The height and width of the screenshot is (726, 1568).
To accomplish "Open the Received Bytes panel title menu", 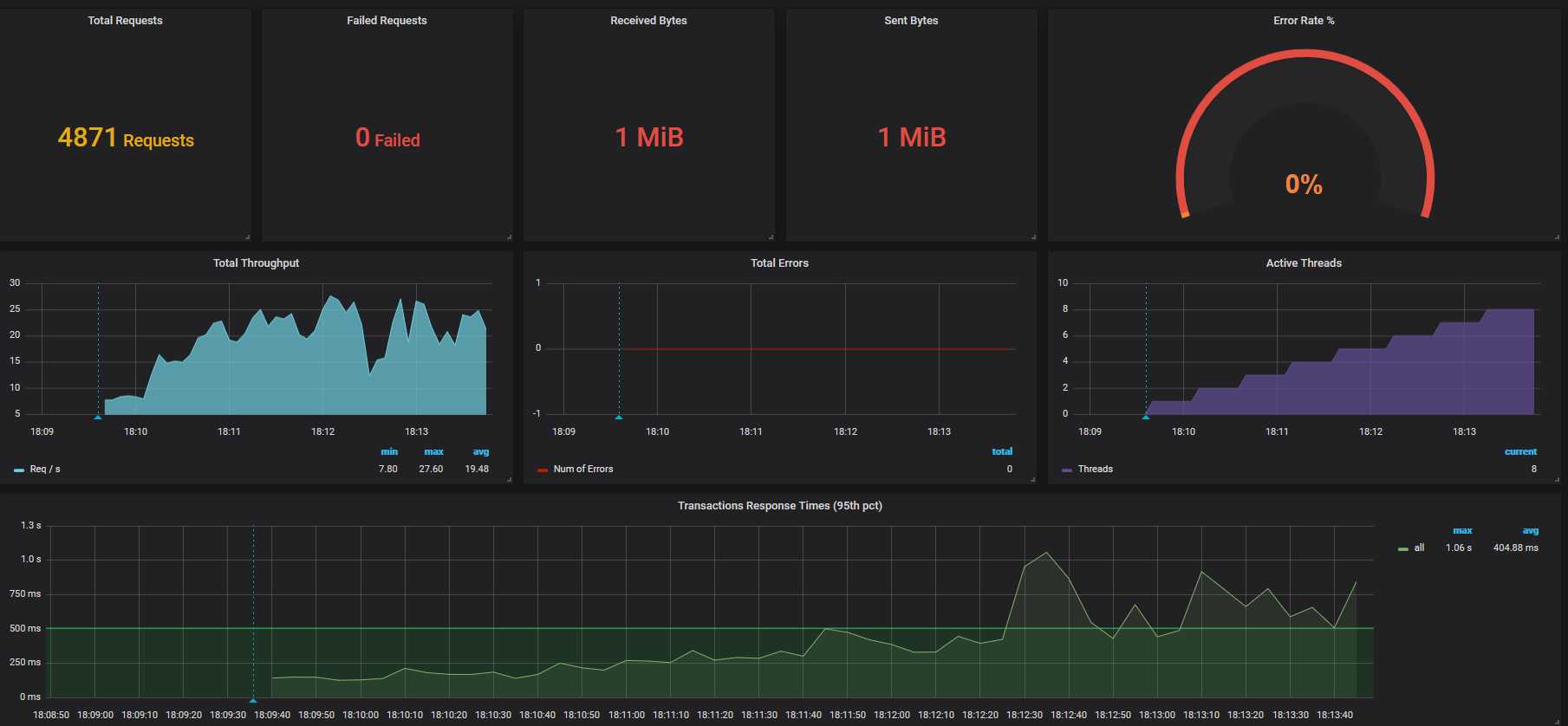I will [x=648, y=21].
